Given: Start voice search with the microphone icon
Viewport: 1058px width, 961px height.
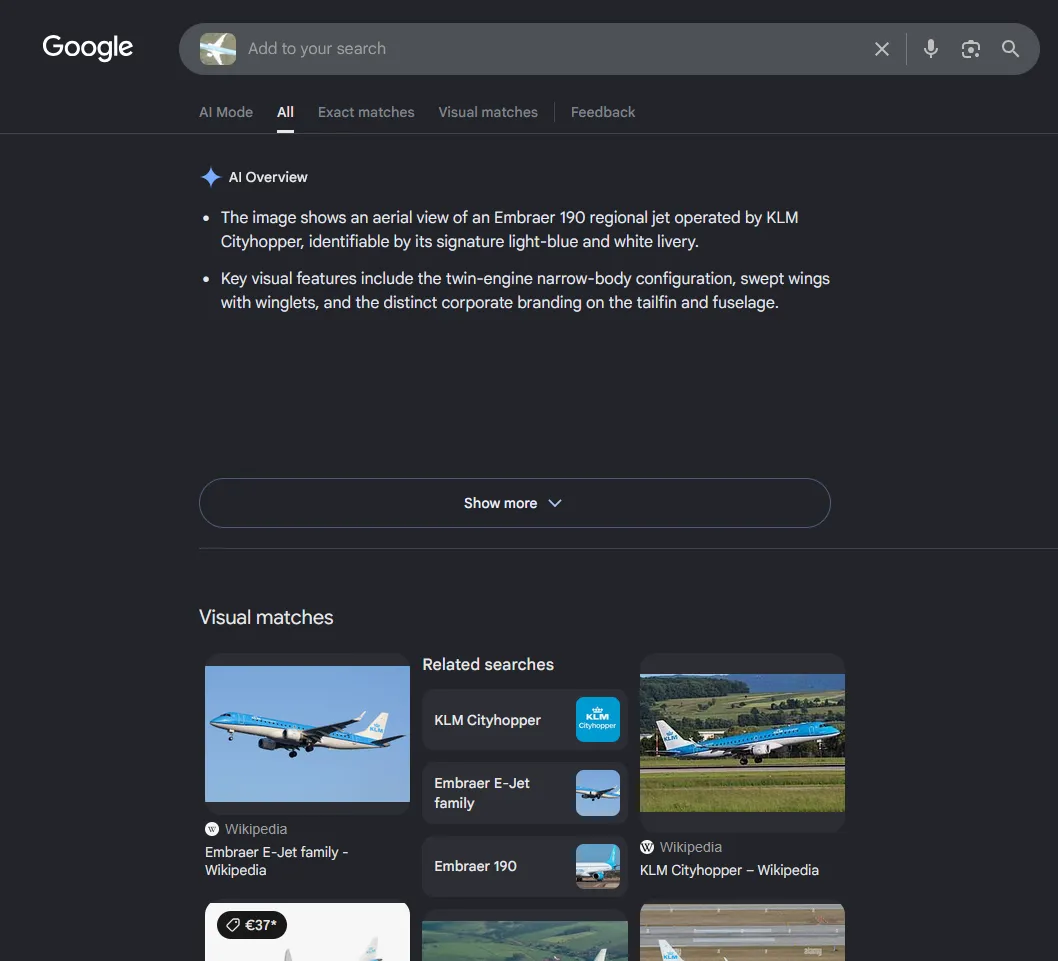Looking at the screenshot, I should coord(930,49).
